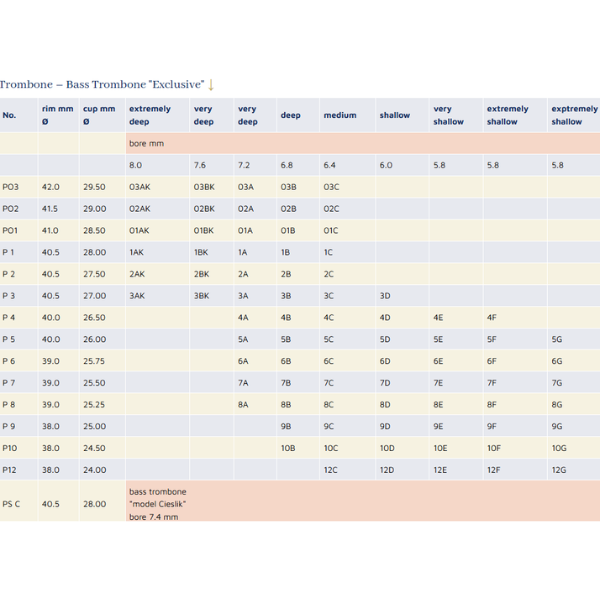Select the 03AK mouthpiece cell
This screenshot has height=600, width=600.
[x=139, y=186]
